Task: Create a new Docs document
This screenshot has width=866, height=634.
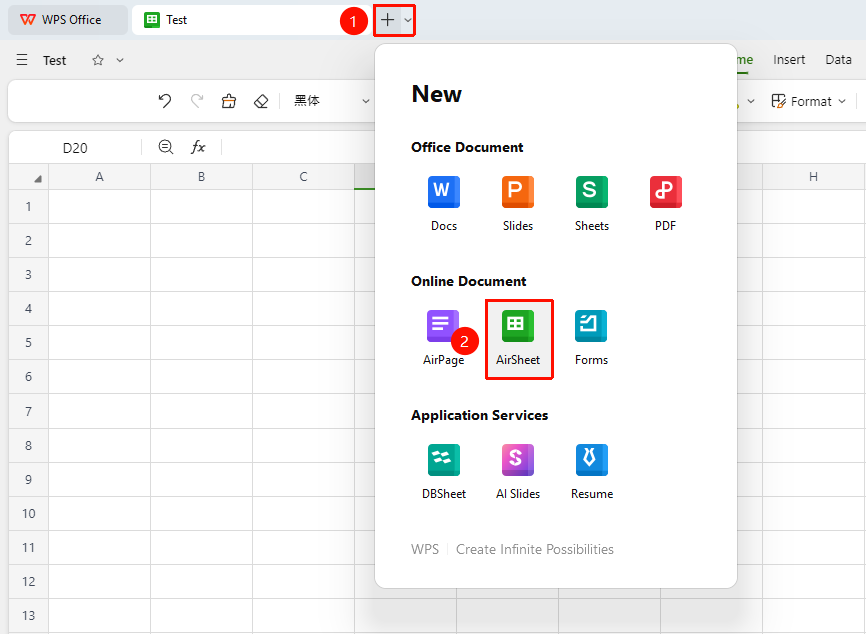Action: coord(443,203)
